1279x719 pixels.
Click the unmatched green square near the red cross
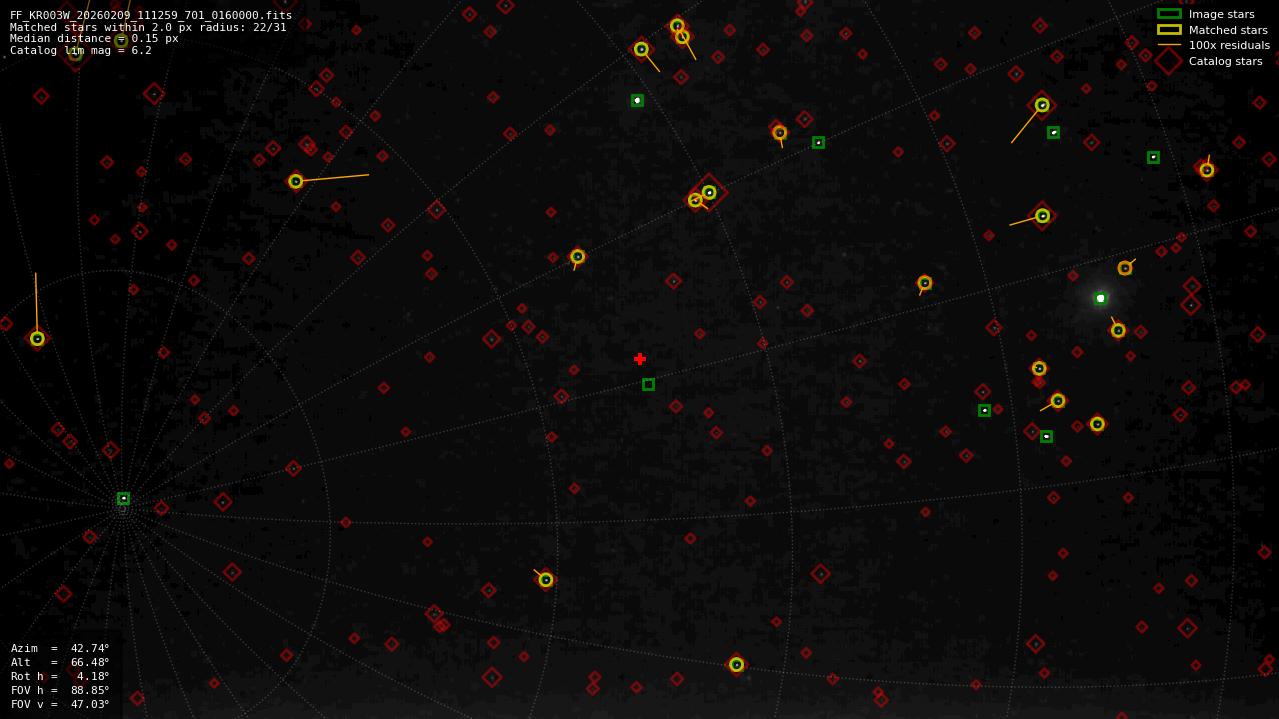648,383
